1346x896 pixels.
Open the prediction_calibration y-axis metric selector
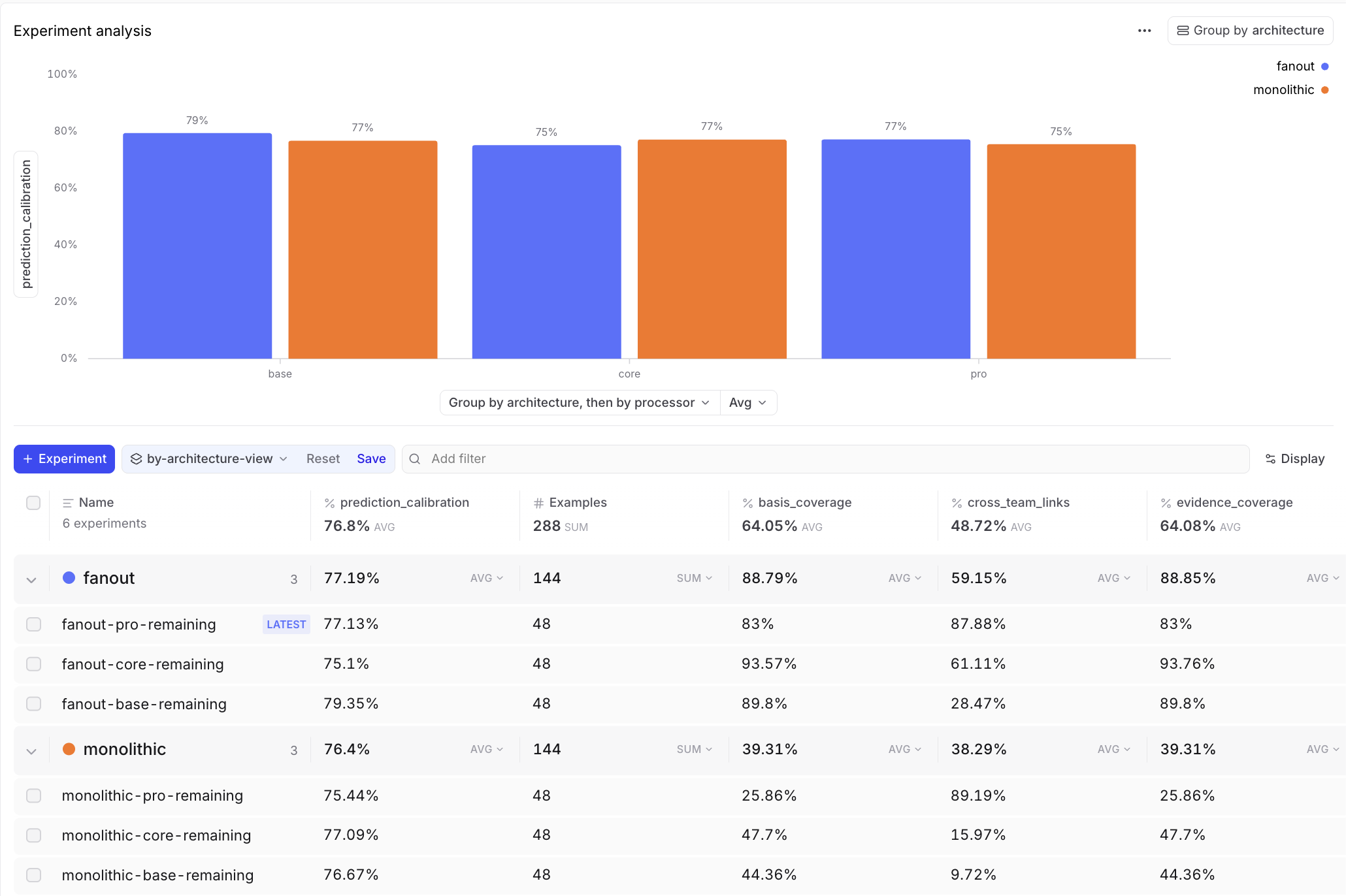pos(26,224)
